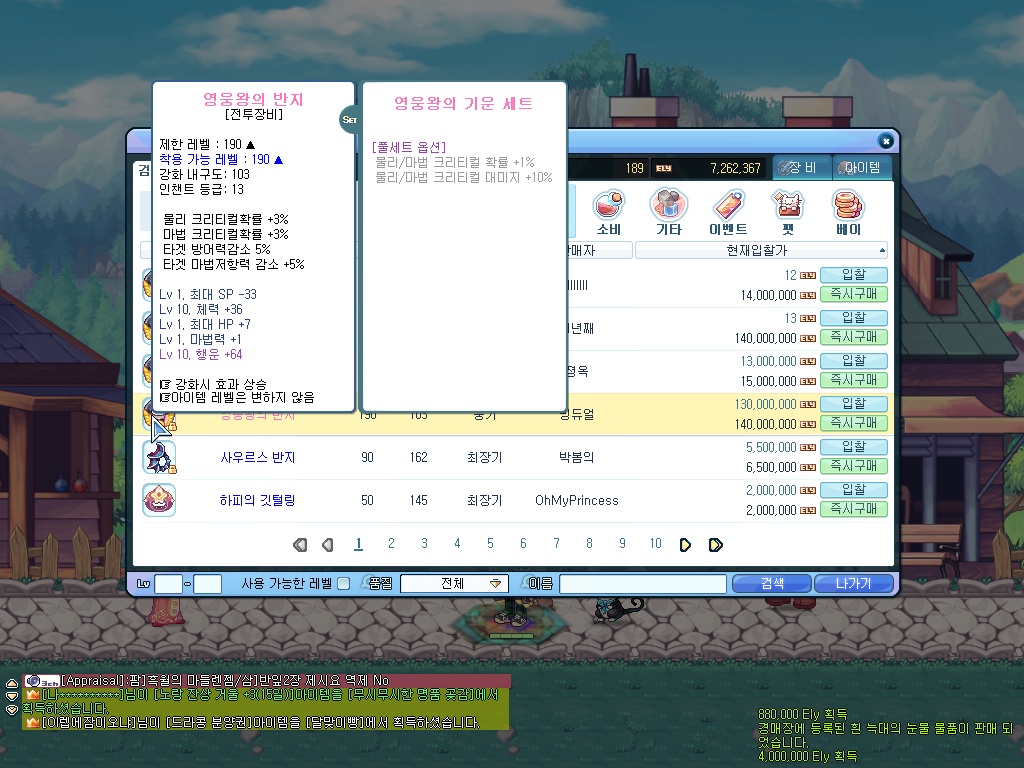Select the 사우르스 반지 item name

[x=258, y=458]
